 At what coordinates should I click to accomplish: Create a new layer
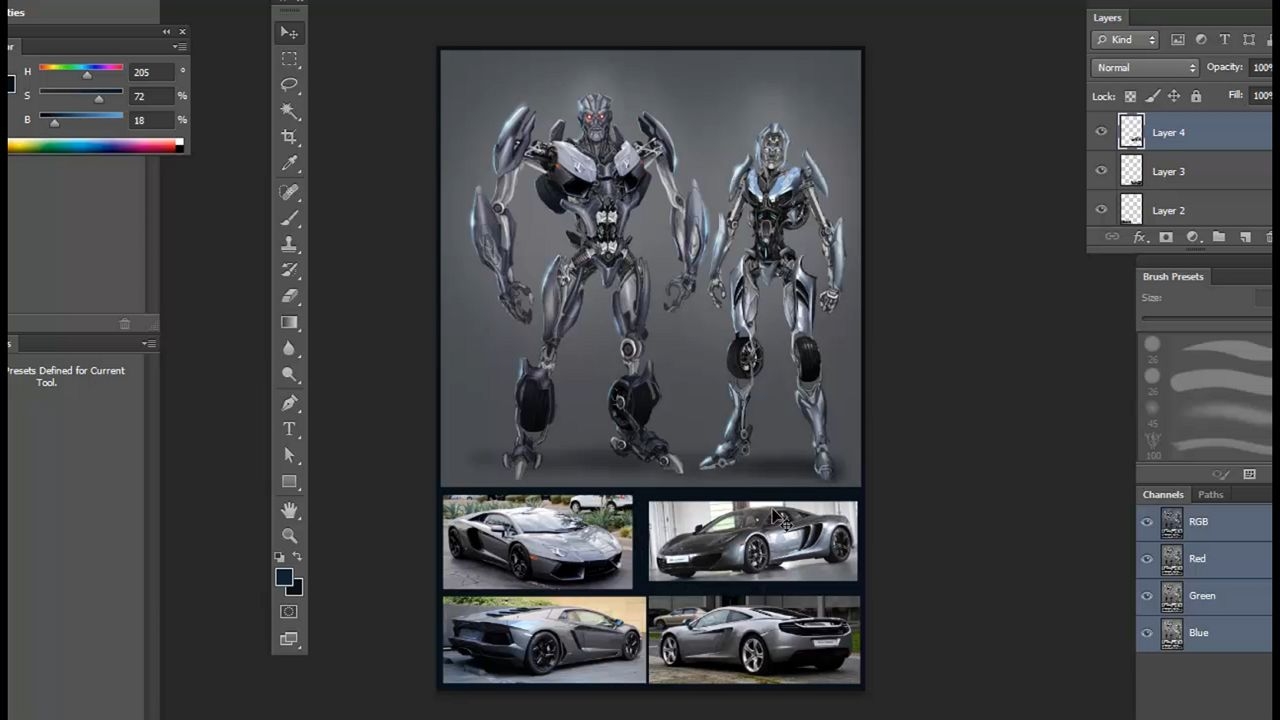click(1245, 237)
